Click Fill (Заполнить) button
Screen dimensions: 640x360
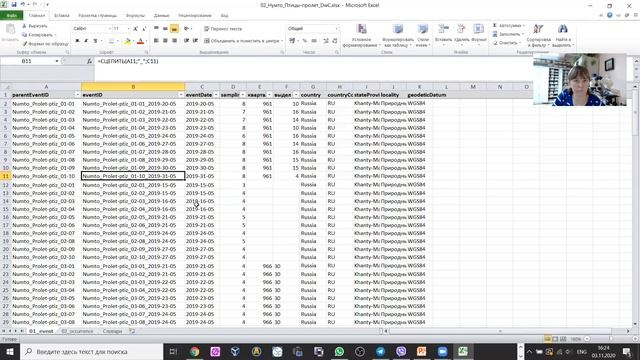click(x=508, y=34)
